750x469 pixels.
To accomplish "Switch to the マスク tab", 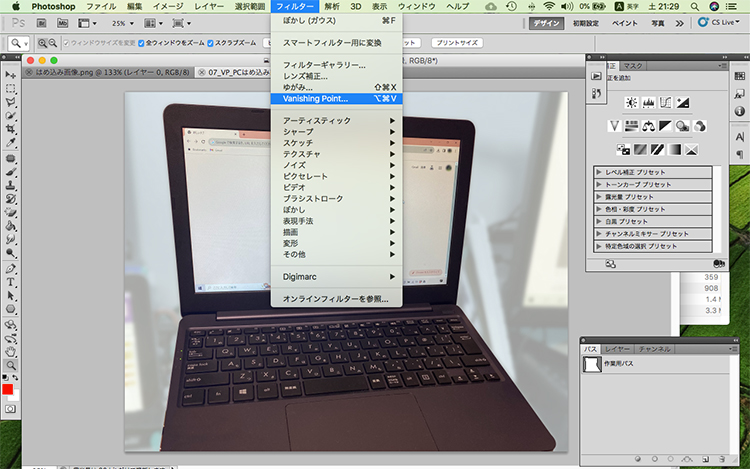I will (x=633, y=66).
